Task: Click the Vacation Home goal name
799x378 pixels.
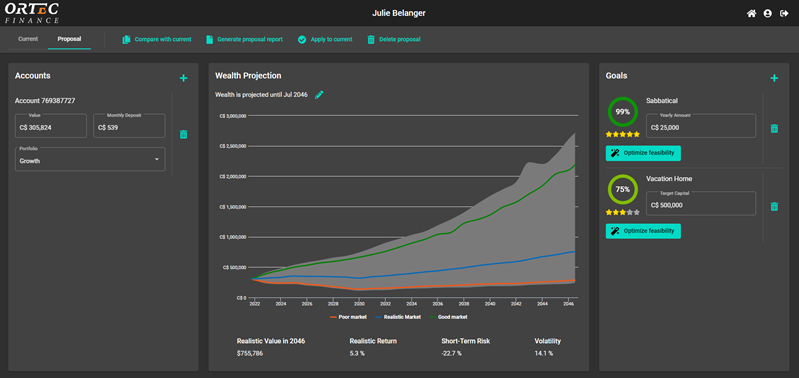Action: click(669, 179)
